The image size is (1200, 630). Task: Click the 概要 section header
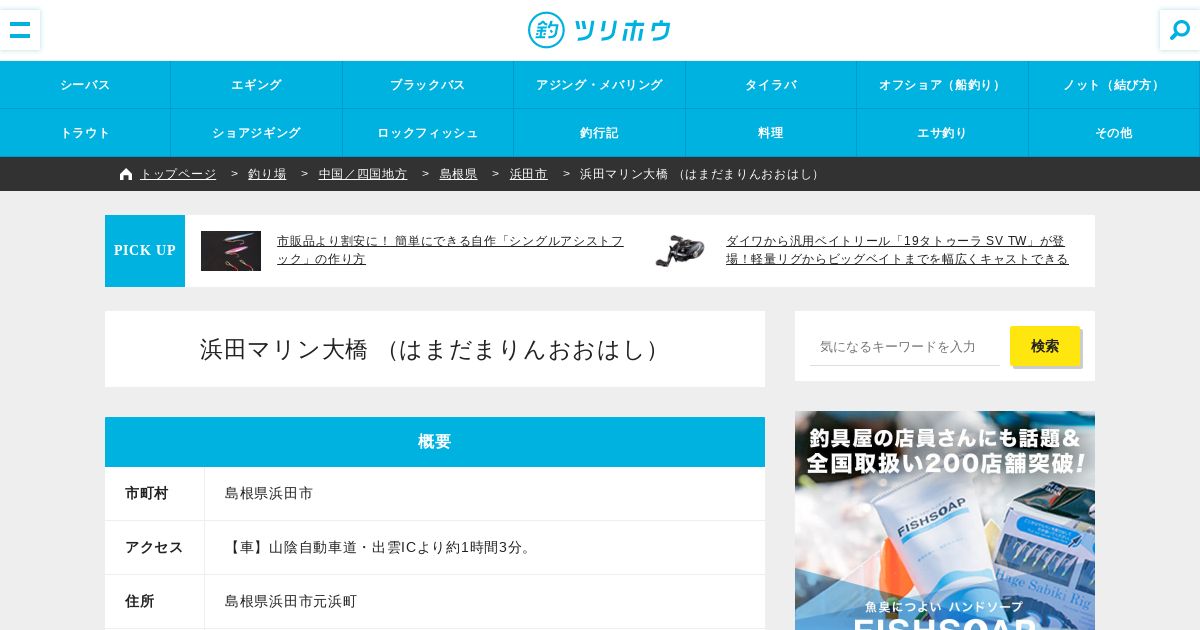(435, 442)
